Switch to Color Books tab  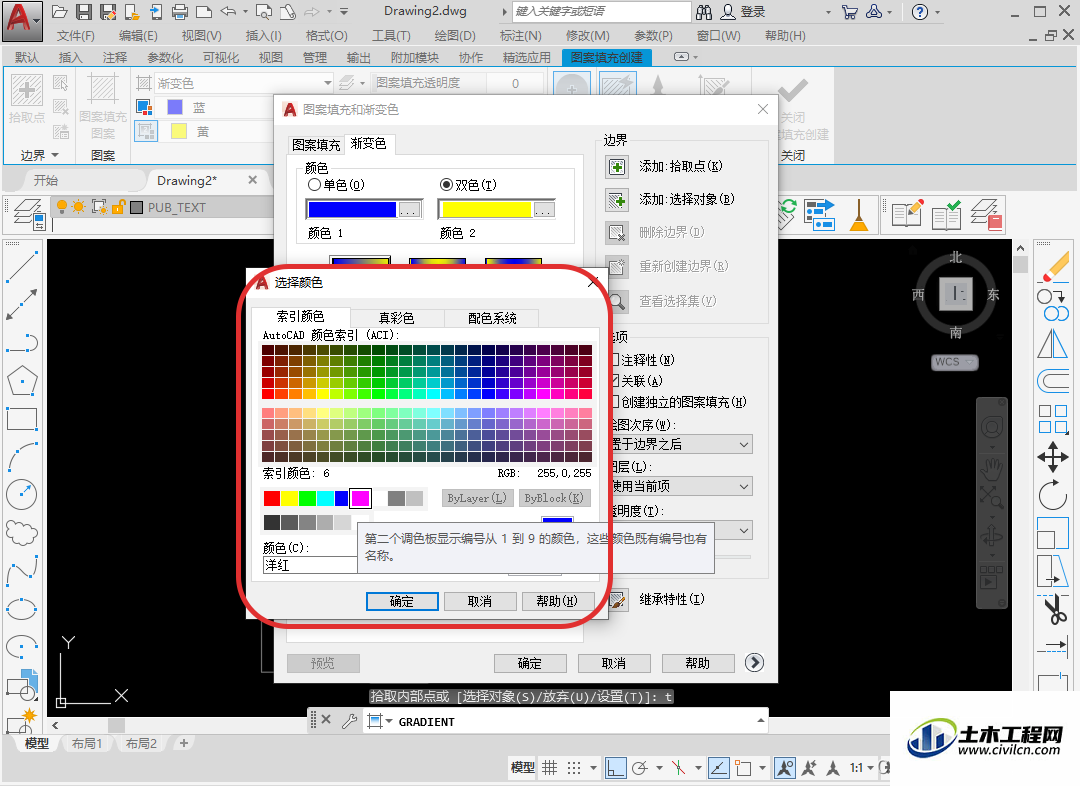click(x=492, y=318)
